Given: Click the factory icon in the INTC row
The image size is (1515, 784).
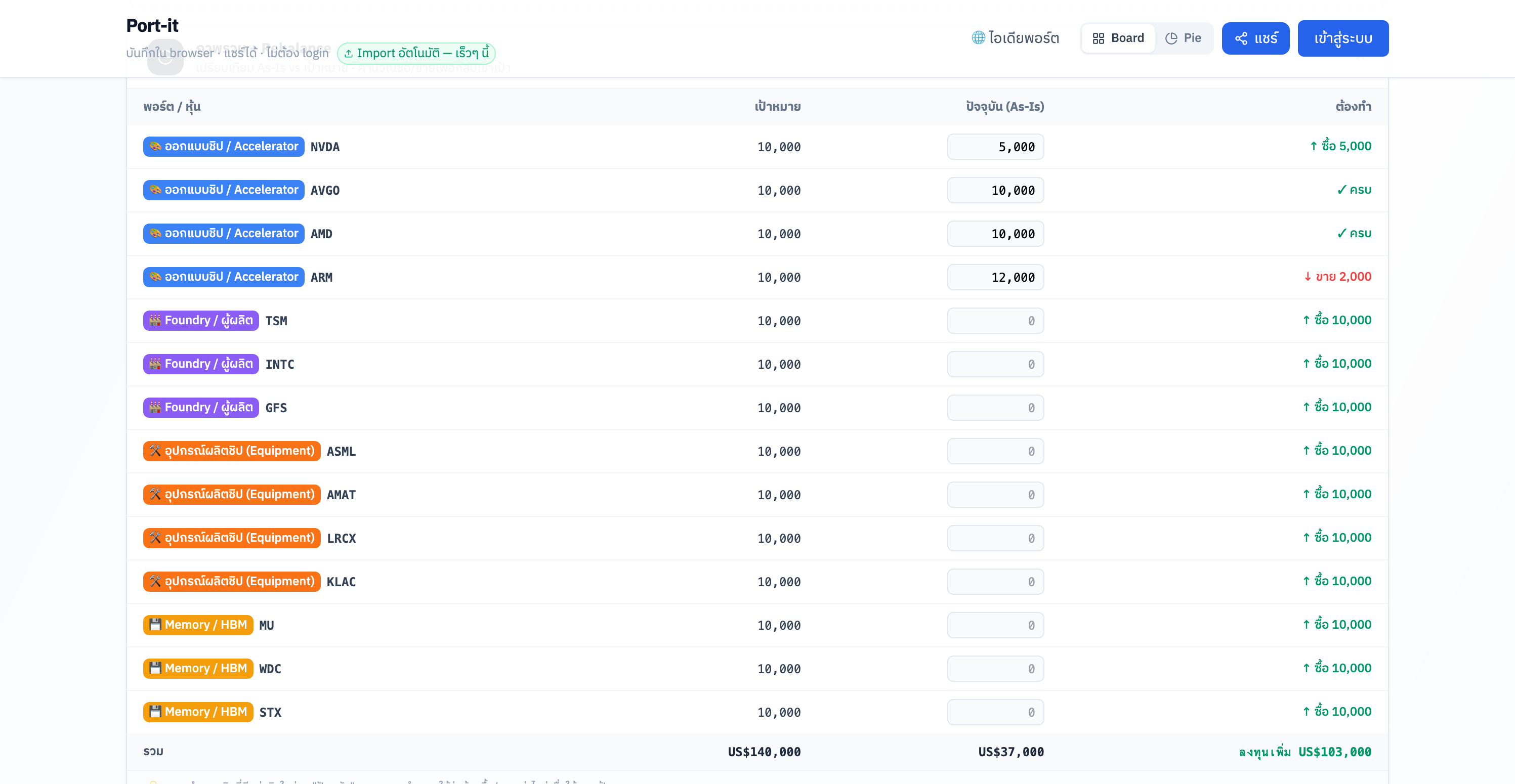Looking at the screenshot, I should [x=155, y=364].
